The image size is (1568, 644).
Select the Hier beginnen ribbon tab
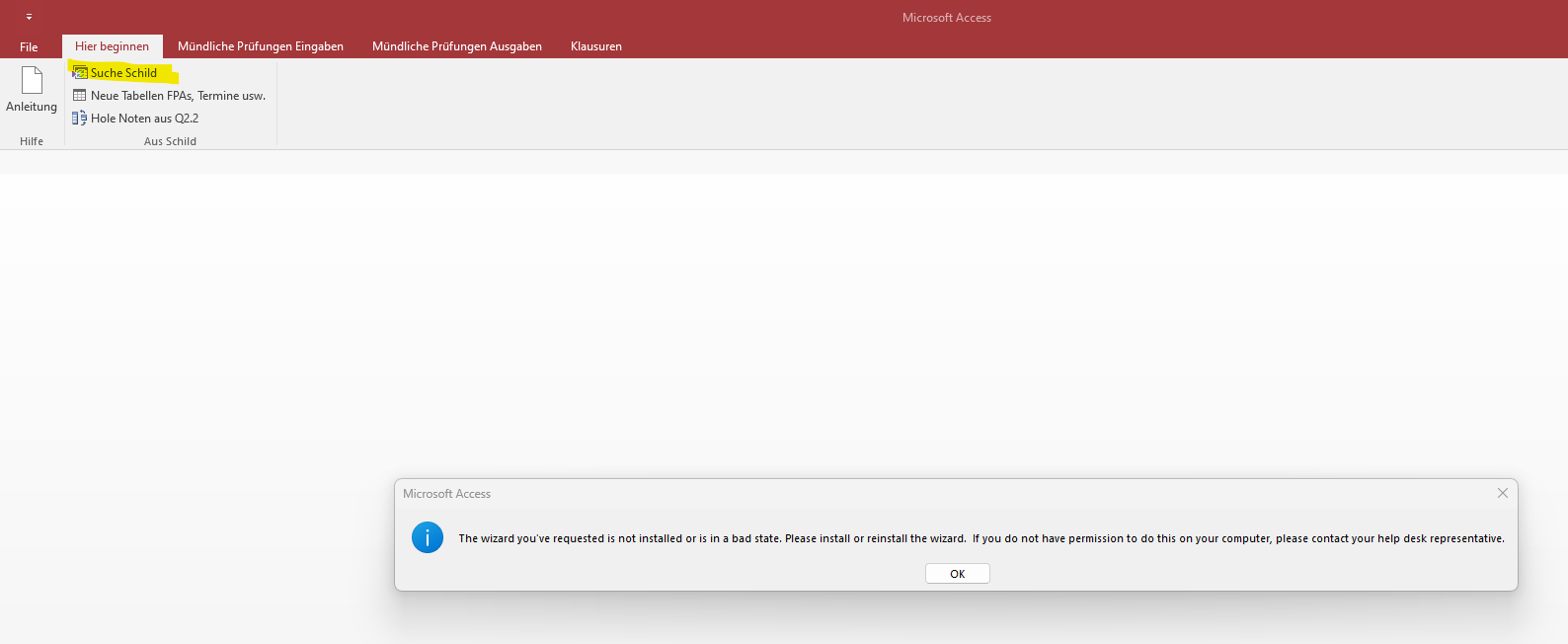click(113, 46)
